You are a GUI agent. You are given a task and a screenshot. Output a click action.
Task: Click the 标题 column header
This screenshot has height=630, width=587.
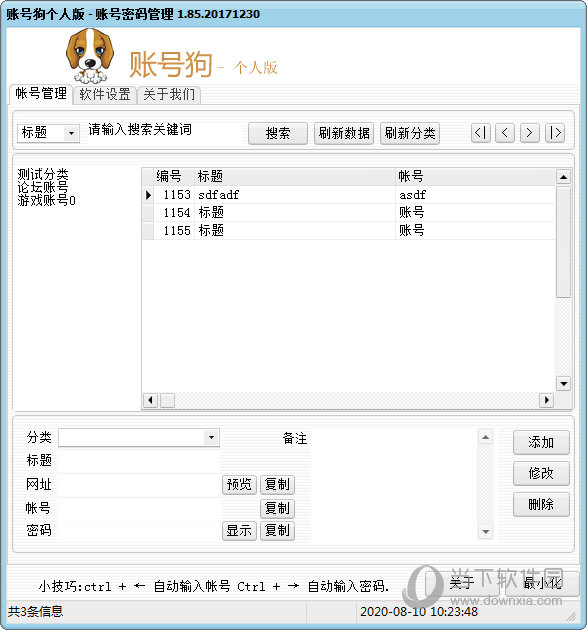pyautogui.click(x=295, y=177)
